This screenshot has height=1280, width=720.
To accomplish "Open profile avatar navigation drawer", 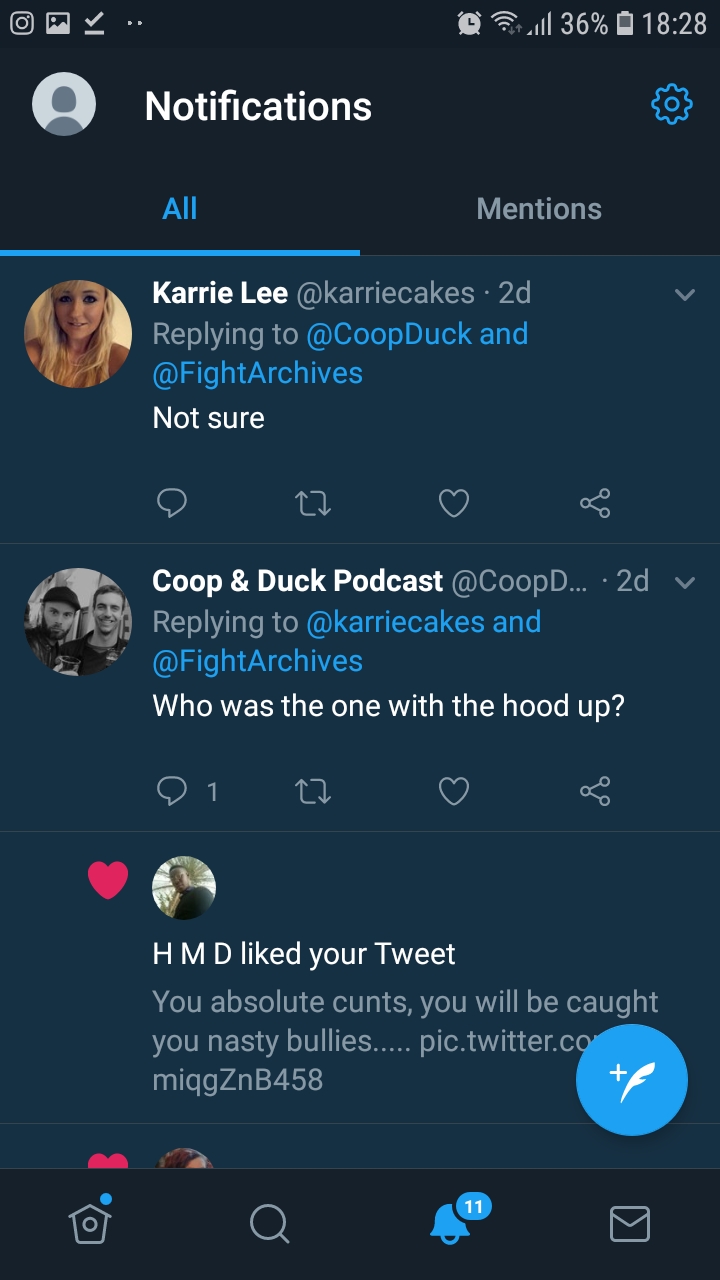I will [64, 104].
